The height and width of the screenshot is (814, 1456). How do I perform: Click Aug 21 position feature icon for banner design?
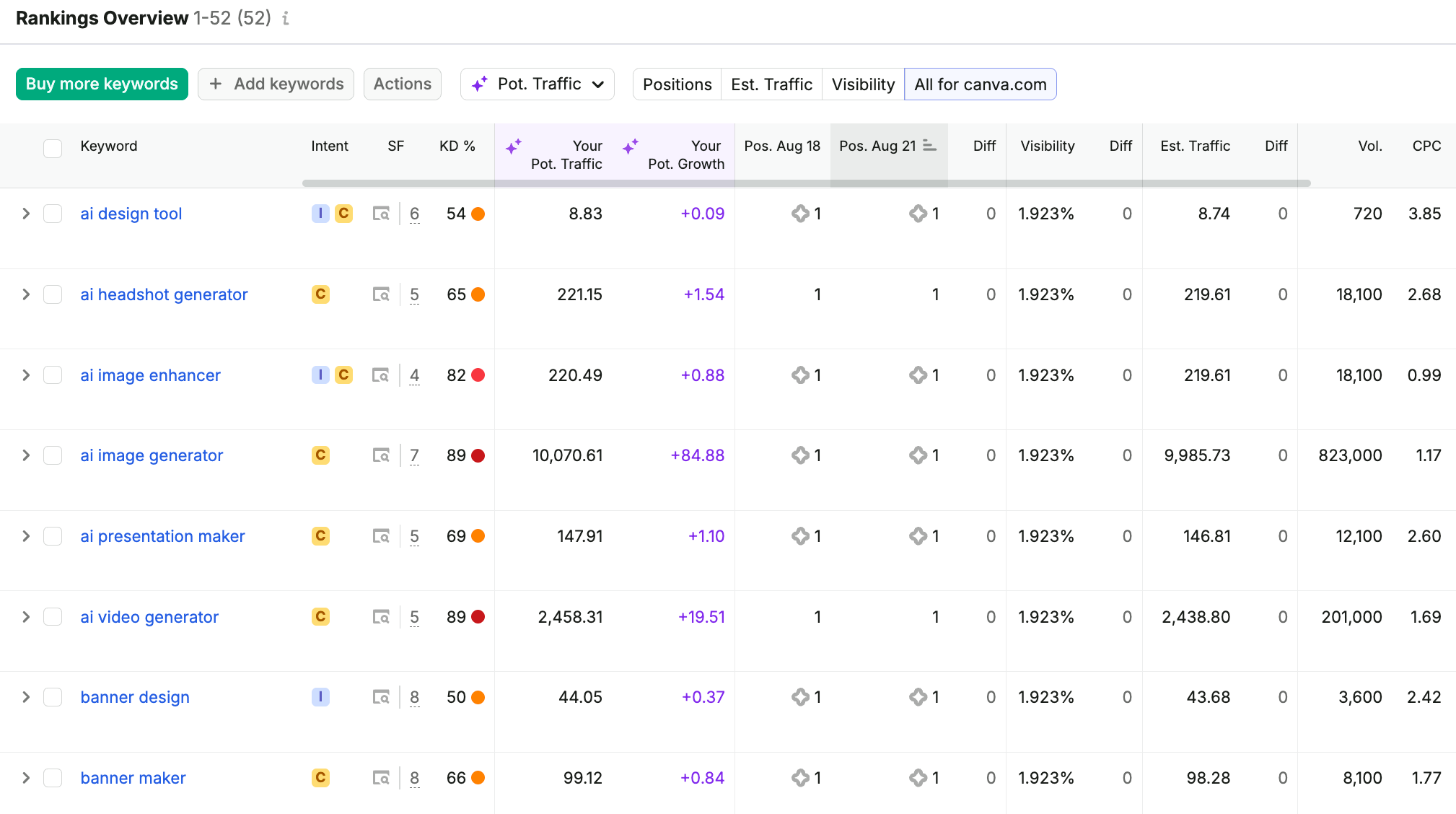tap(918, 697)
